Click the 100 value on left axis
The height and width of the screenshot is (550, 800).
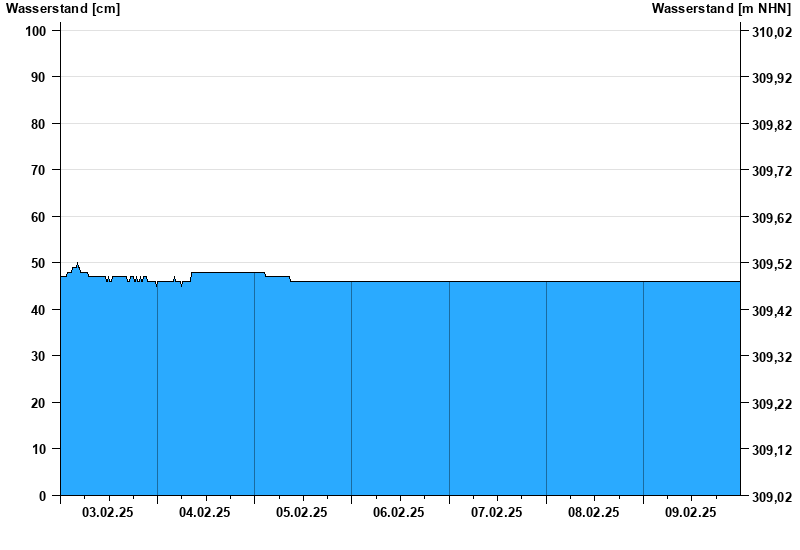[36, 31]
